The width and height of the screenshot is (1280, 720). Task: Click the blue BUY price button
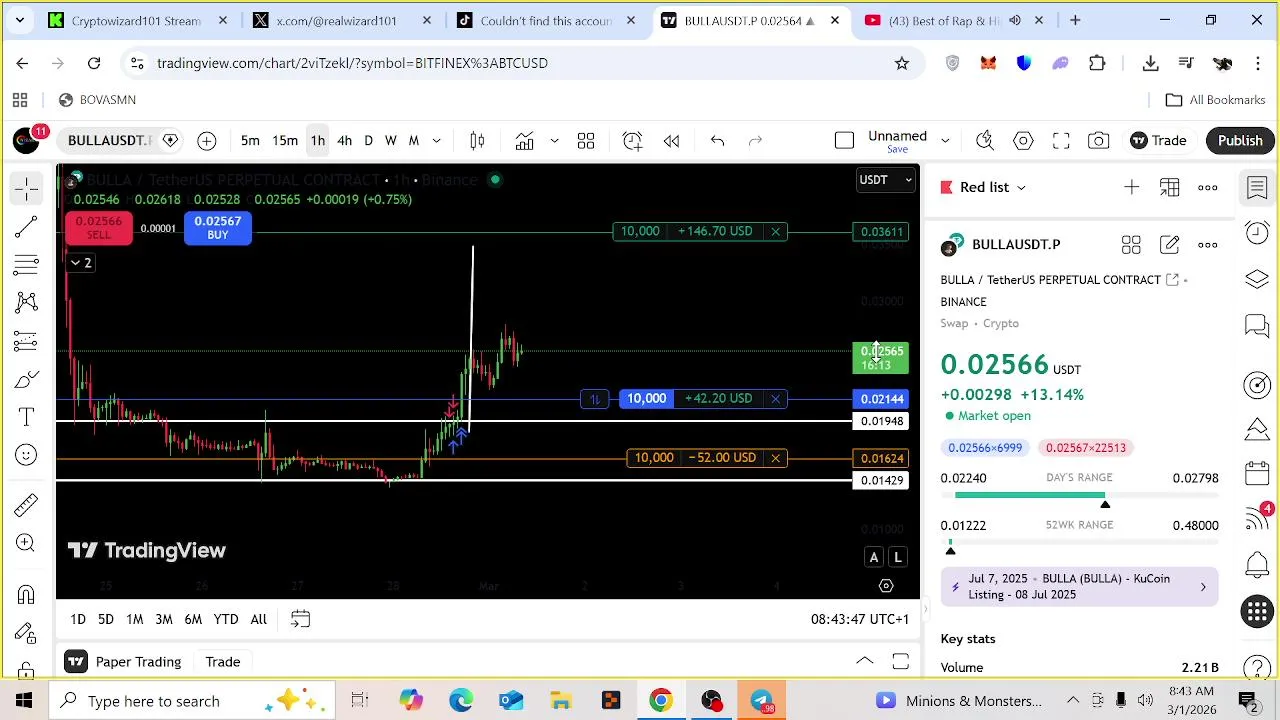217,228
